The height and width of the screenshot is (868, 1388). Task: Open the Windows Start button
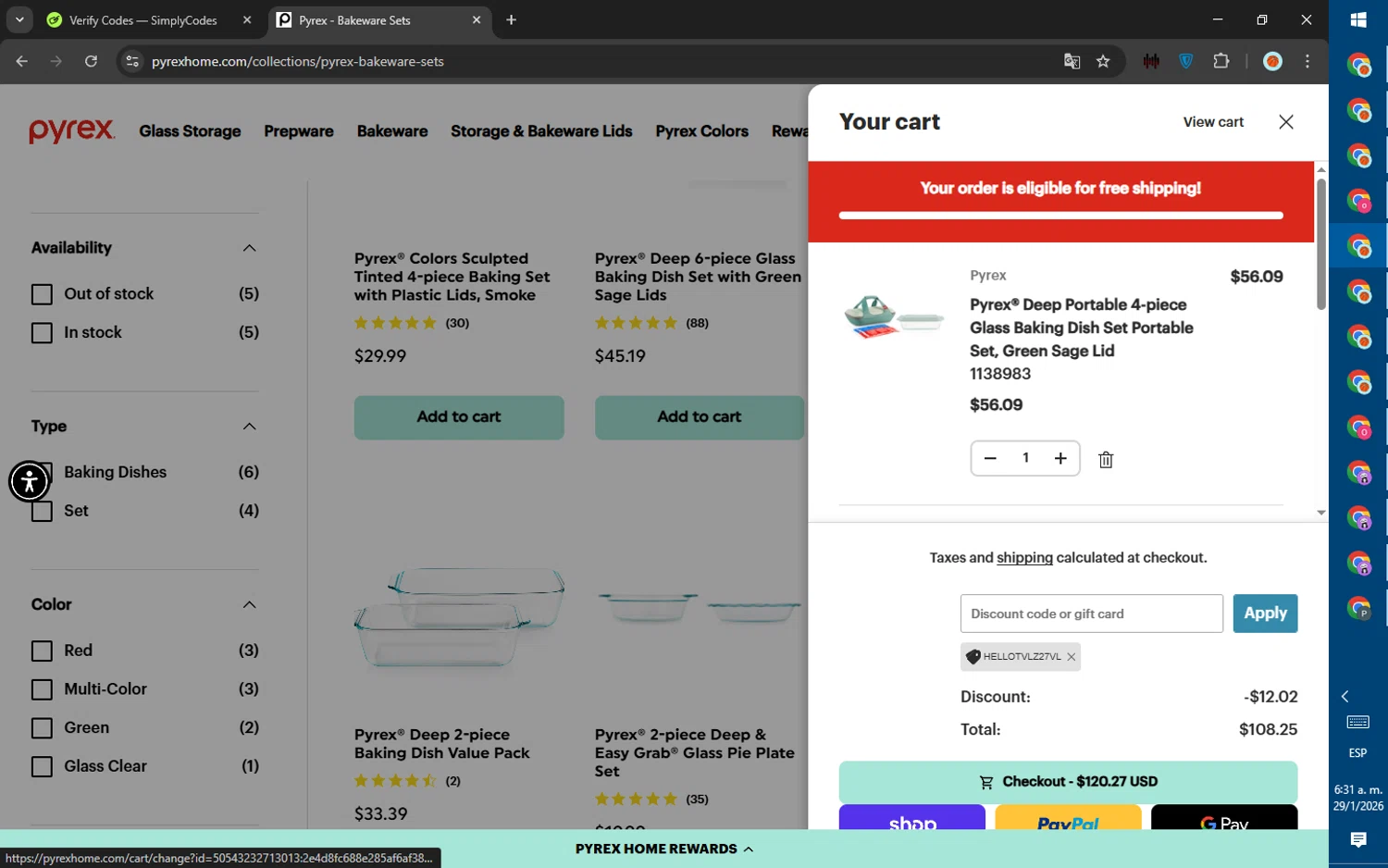point(1358,19)
